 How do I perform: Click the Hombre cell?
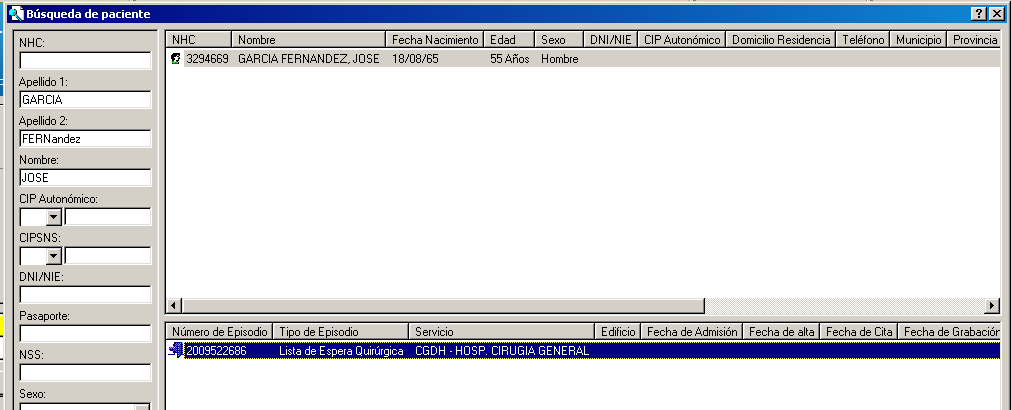coord(560,59)
